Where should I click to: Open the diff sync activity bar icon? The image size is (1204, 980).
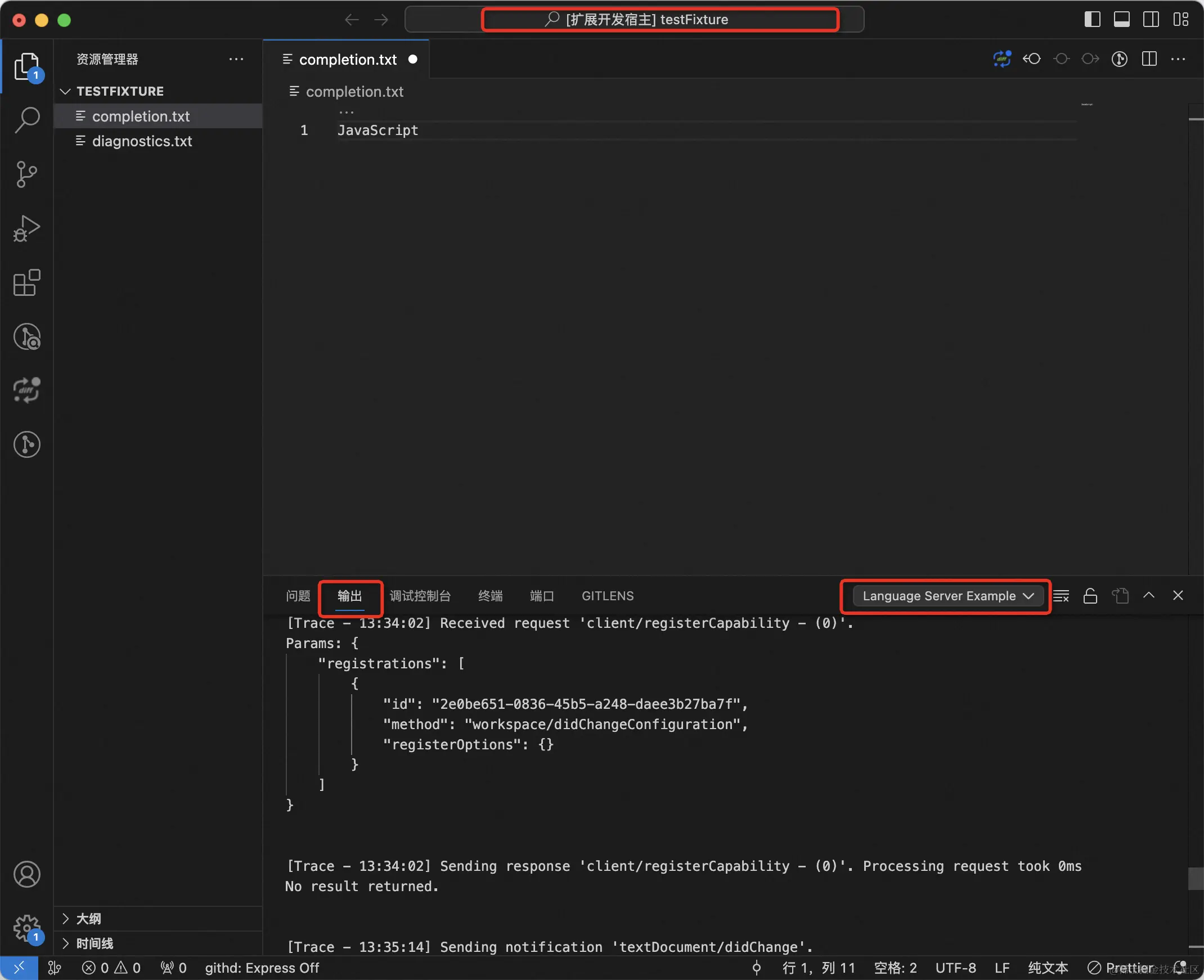point(26,390)
